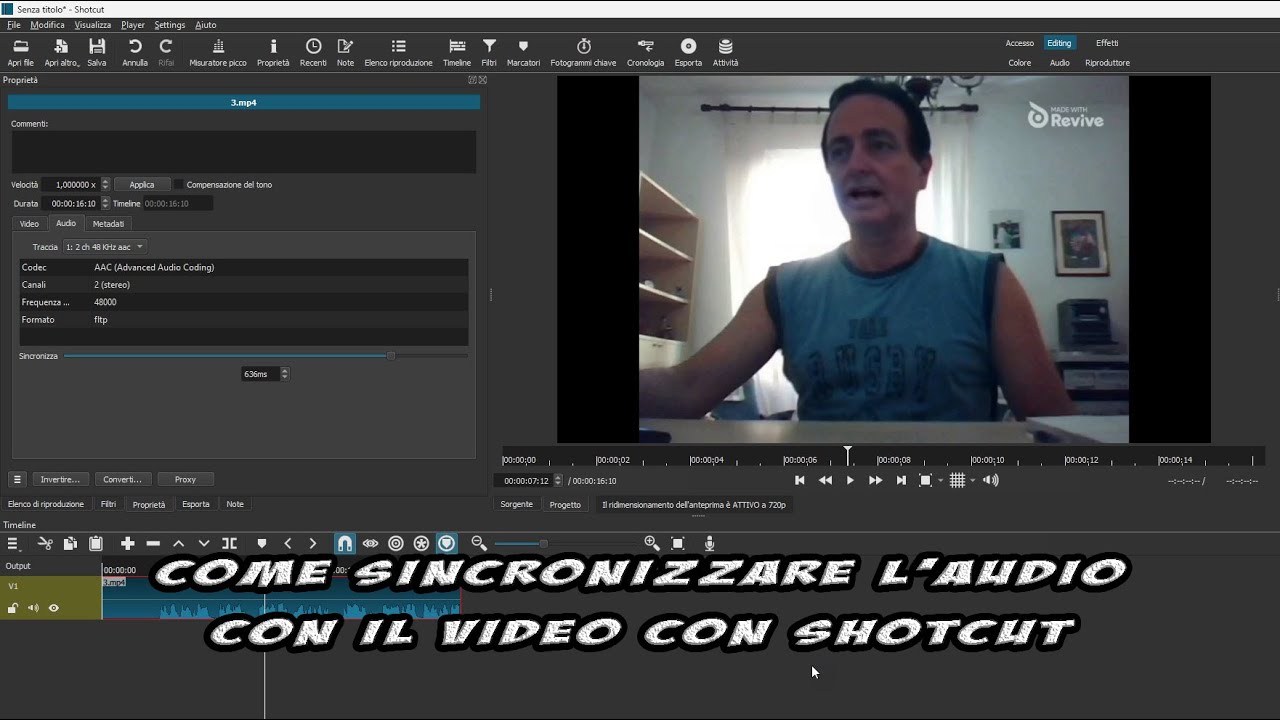Toggle timeline snapping magnet
The height and width of the screenshot is (720, 1280).
(344, 543)
